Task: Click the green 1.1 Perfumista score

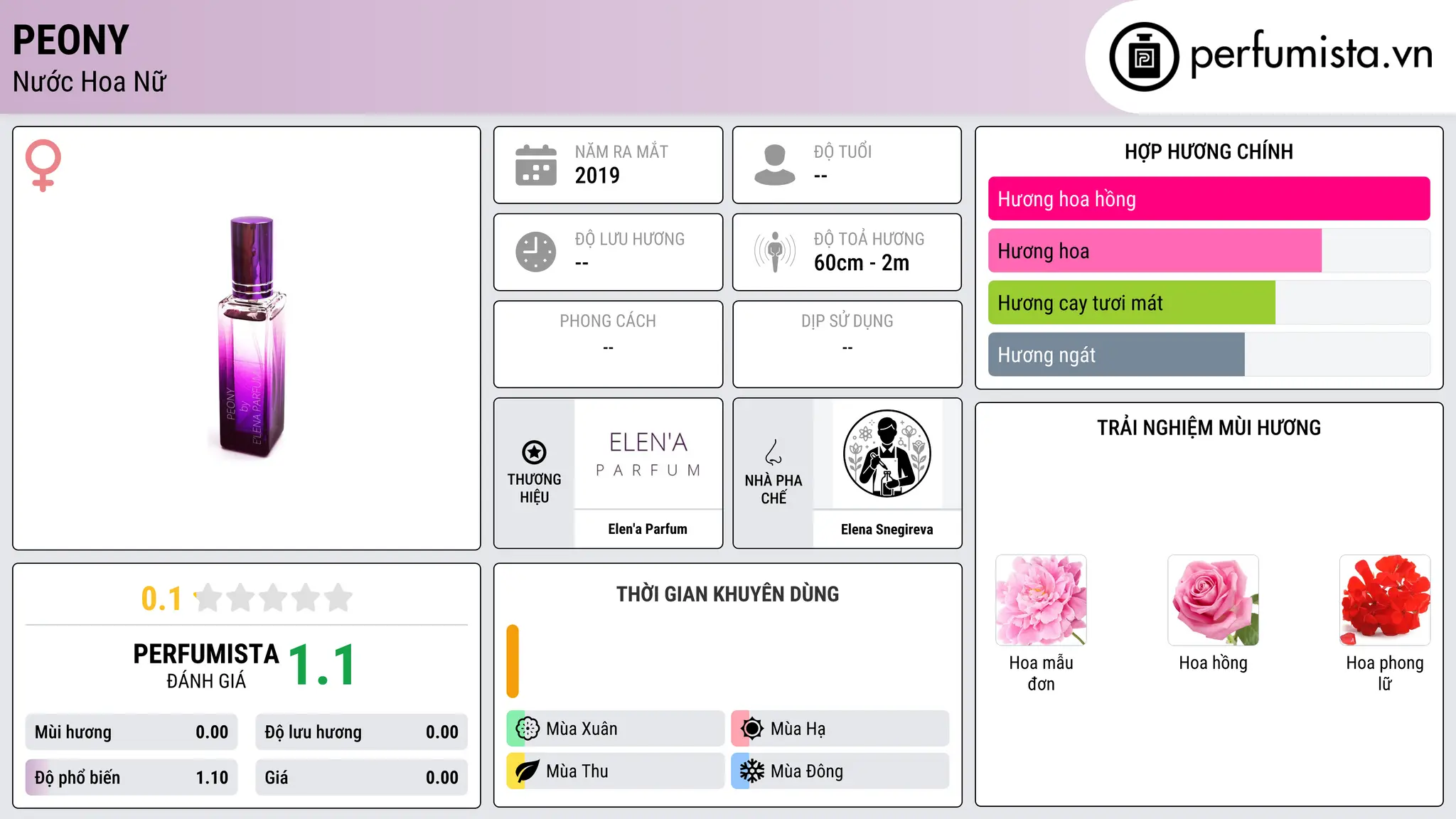Action: click(322, 665)
